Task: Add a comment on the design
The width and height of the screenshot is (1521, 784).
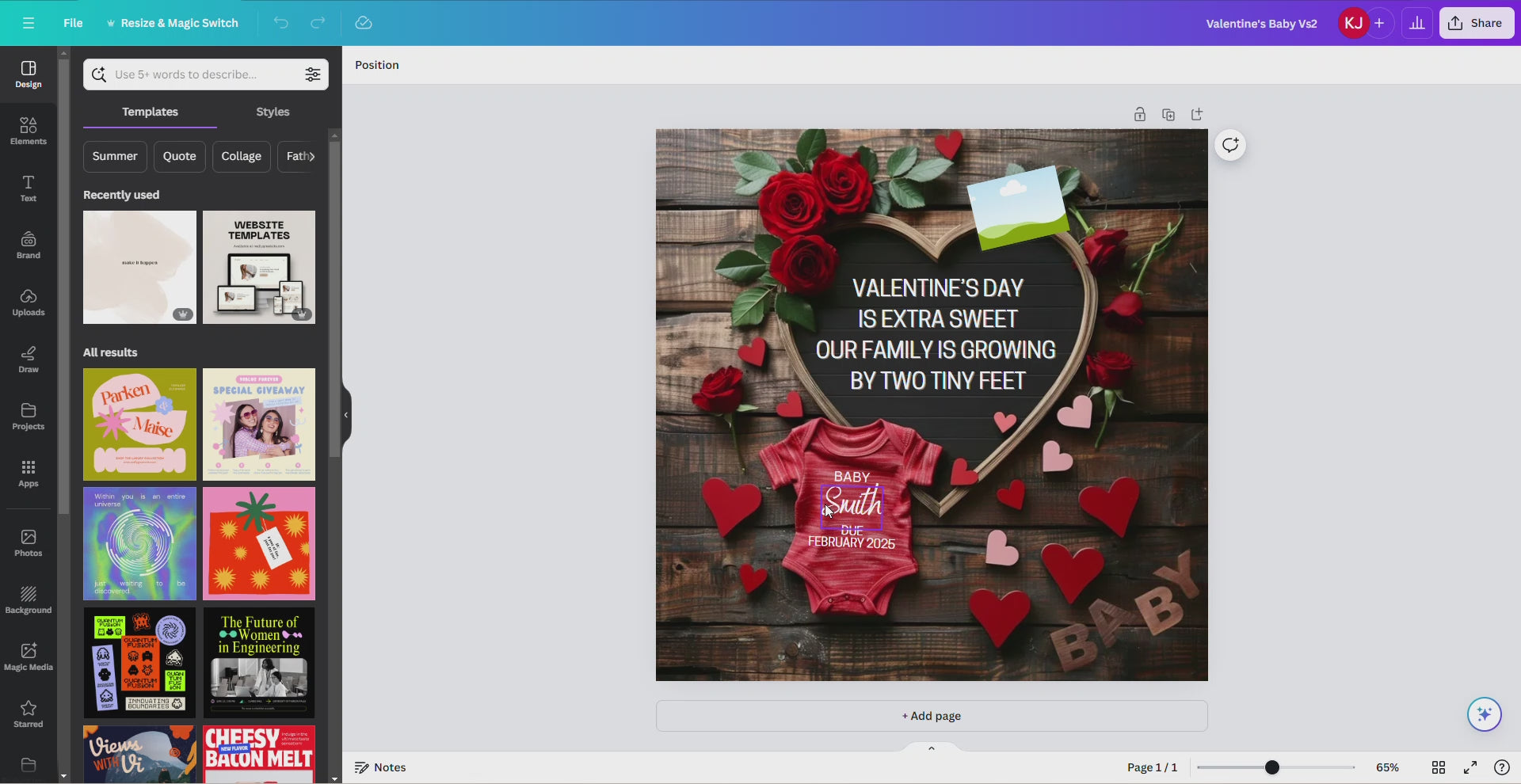Action: [1230, 145]
